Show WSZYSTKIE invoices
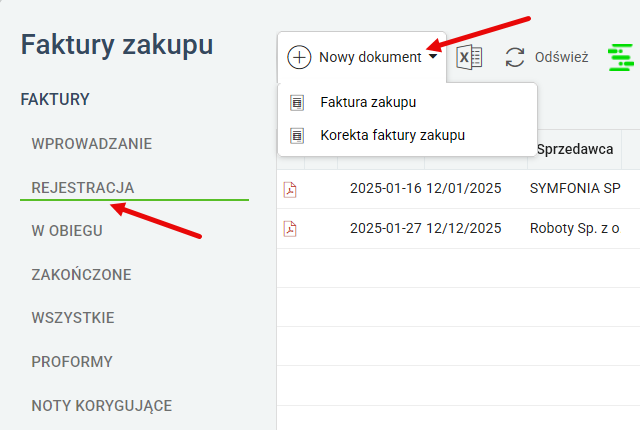640x430 pixels. point(73,318)
